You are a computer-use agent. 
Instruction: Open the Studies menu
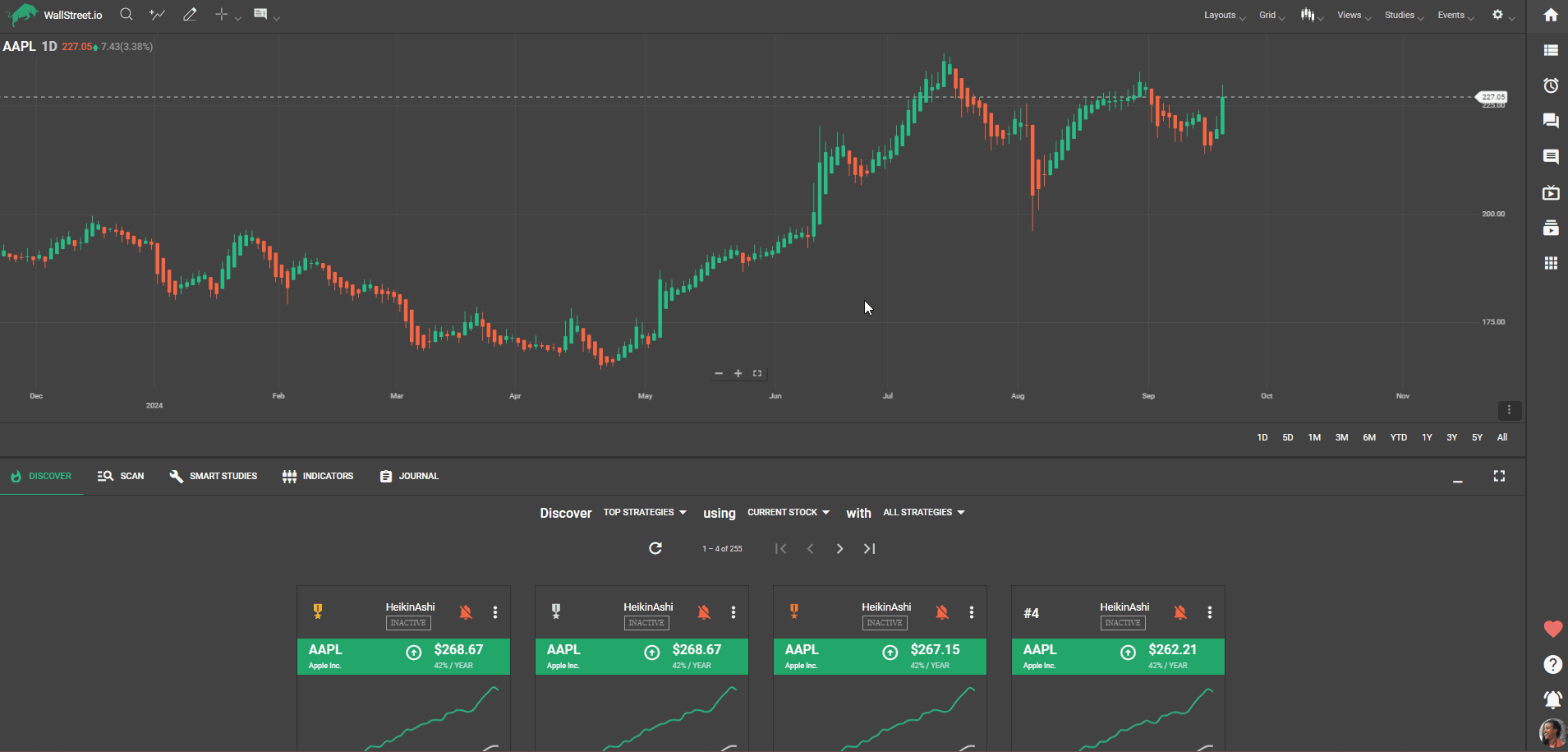click(1403, 16)
